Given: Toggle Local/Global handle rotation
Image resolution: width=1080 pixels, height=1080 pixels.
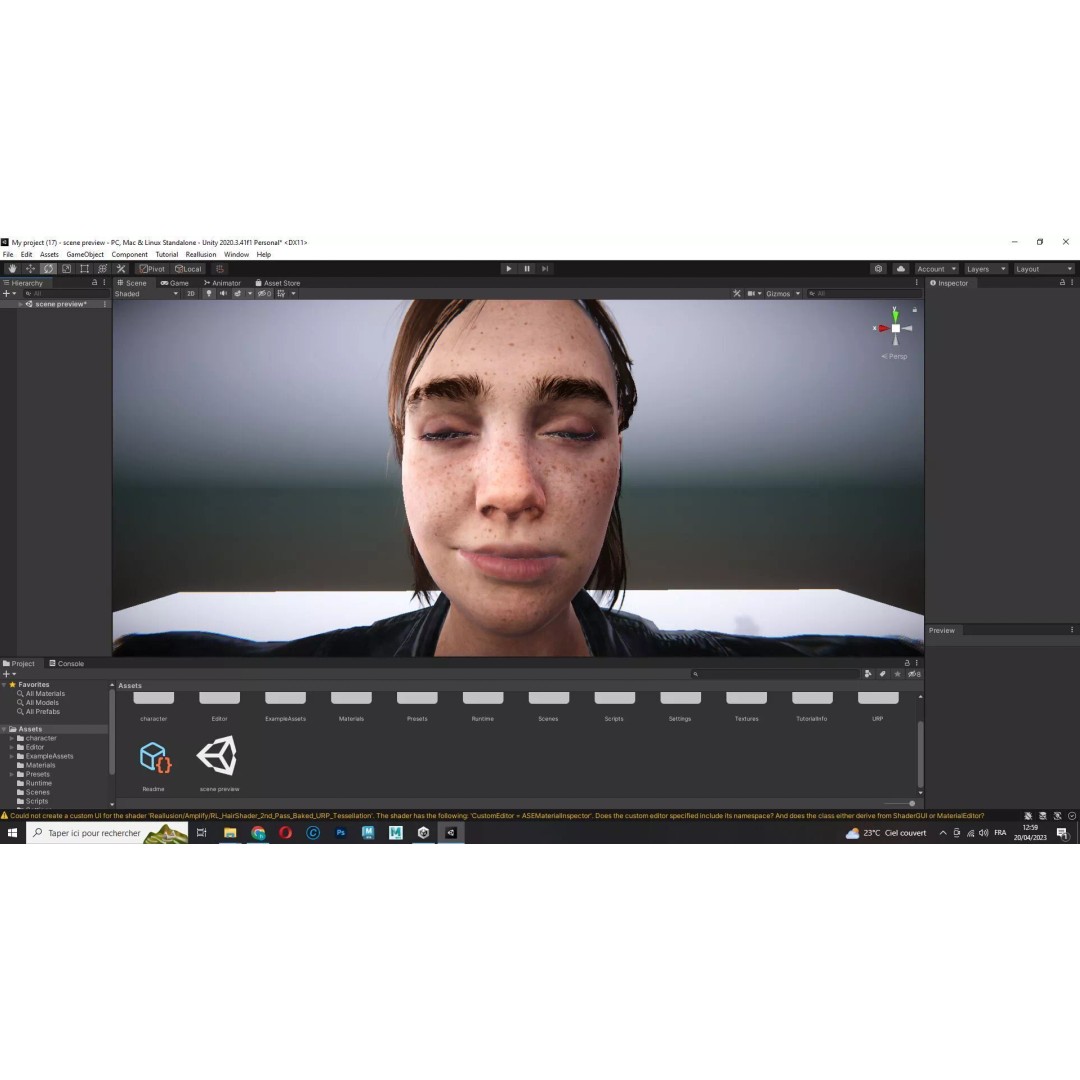Looking at the screenshot, I should click(188, 269).
